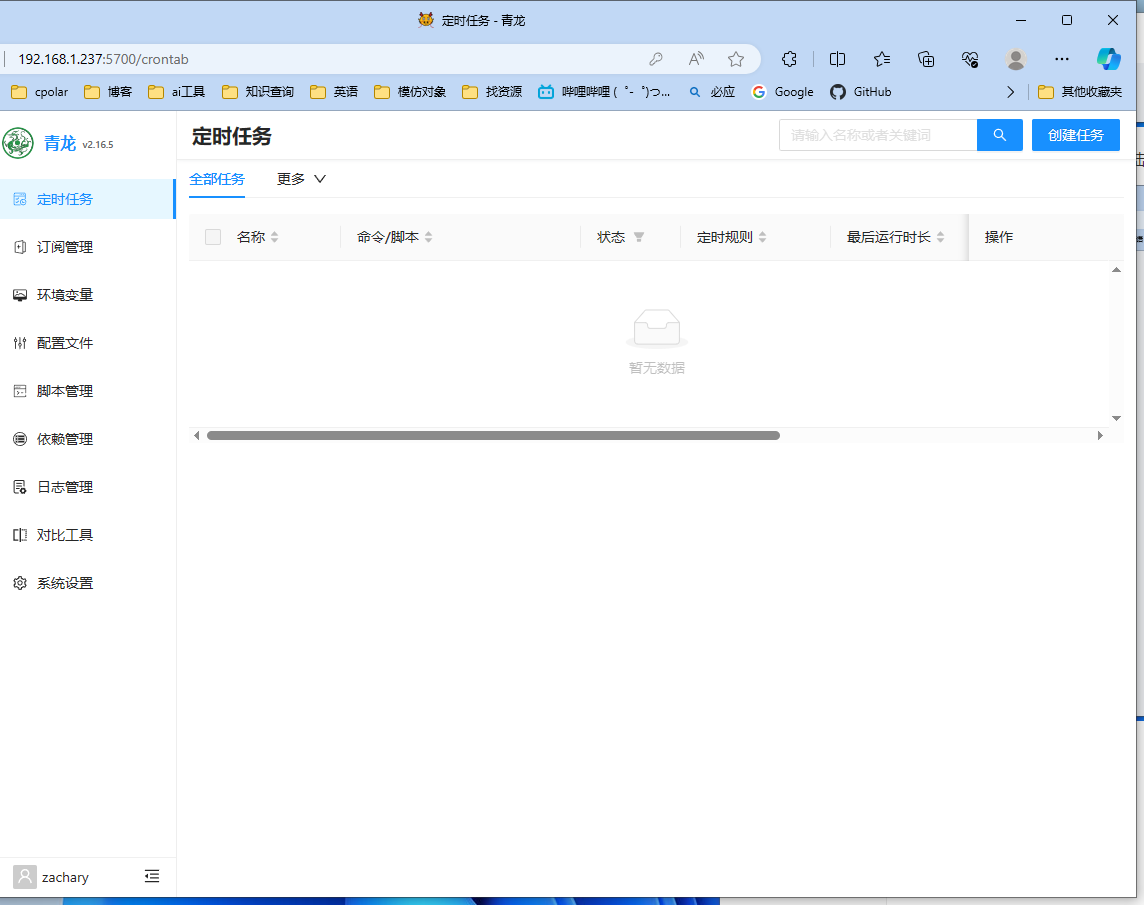
Task: Click the horizontal table scrollbar thumb
Action: [493, 436]
